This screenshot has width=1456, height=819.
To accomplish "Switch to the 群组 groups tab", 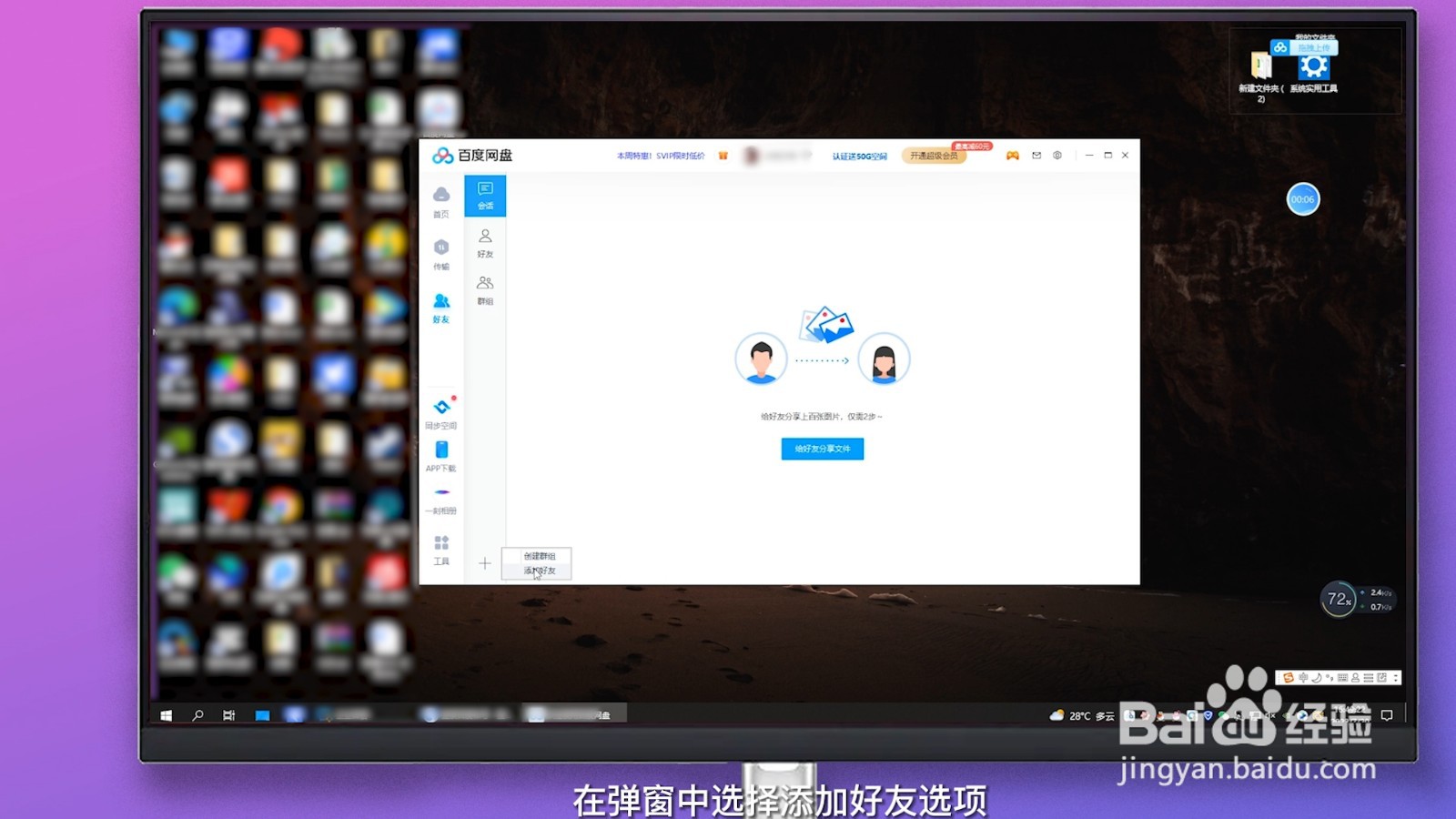I will coord(485,289).
